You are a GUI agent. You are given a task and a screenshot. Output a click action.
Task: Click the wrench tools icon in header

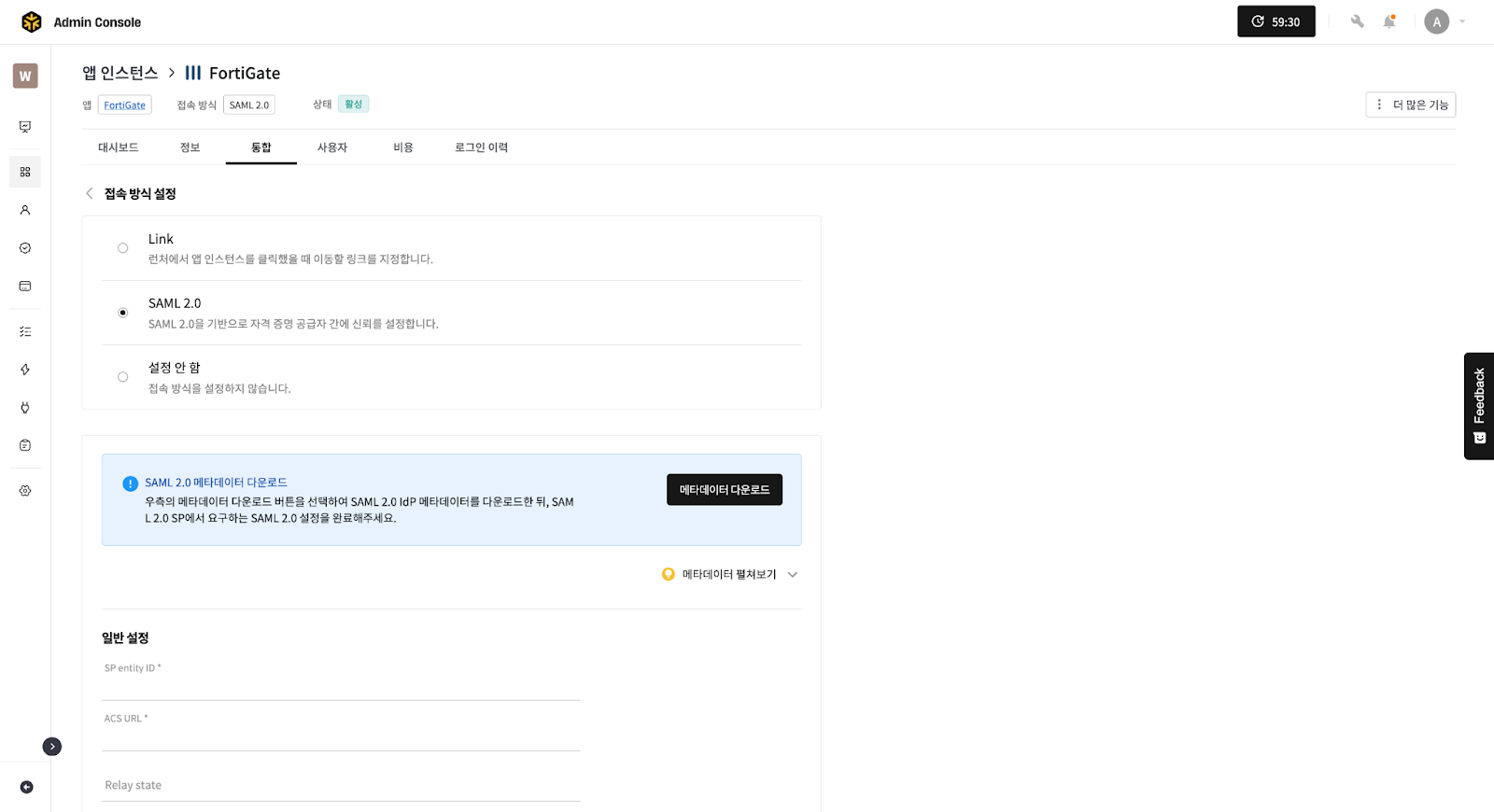click(x=1357, y=21)
